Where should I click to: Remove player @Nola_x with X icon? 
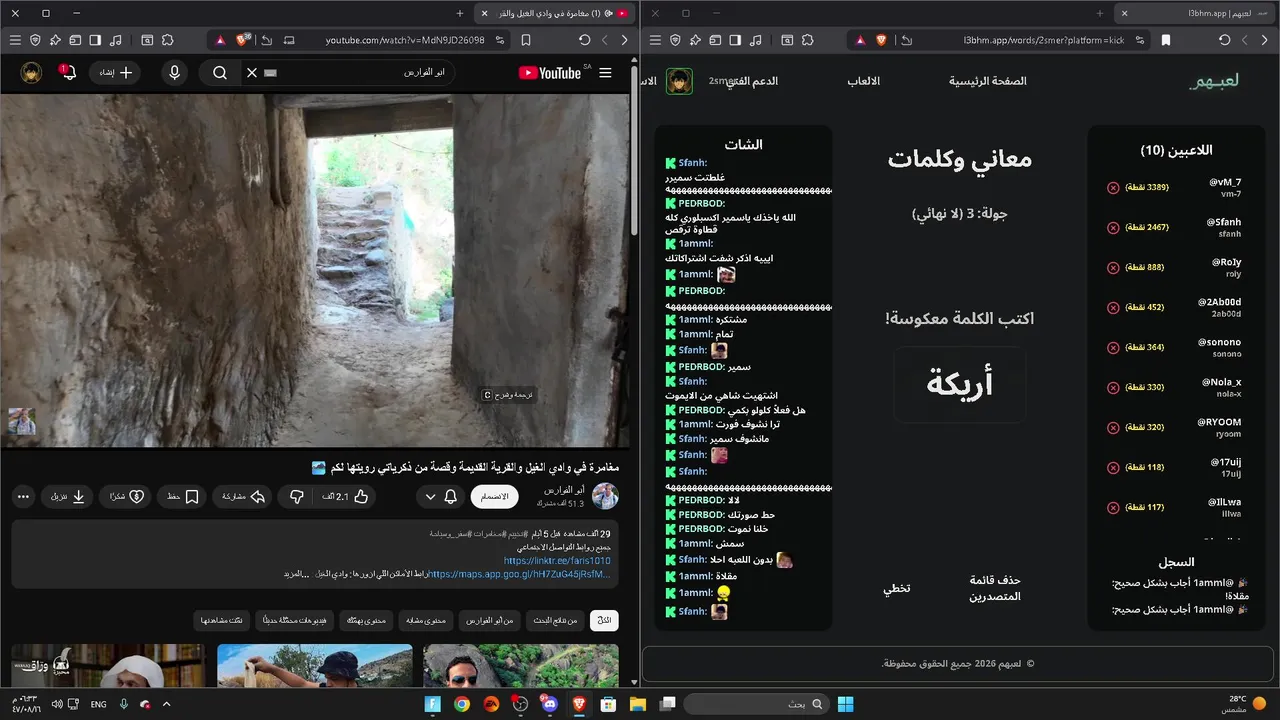coord(1113,387)
